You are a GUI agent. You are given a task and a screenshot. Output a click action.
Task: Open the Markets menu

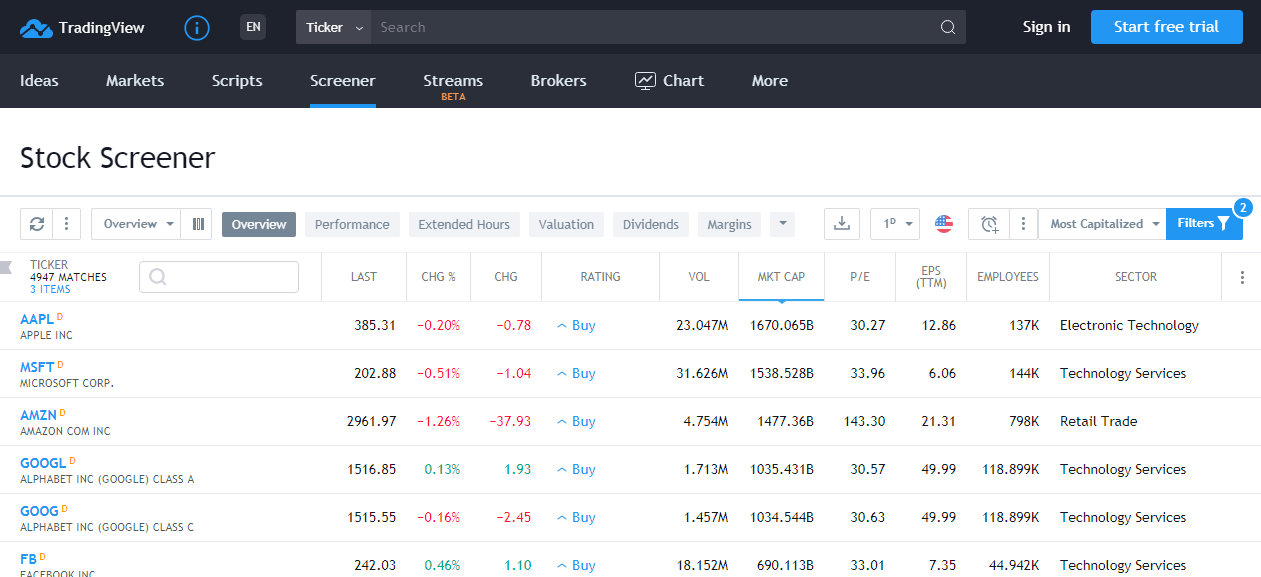[135, 81]
